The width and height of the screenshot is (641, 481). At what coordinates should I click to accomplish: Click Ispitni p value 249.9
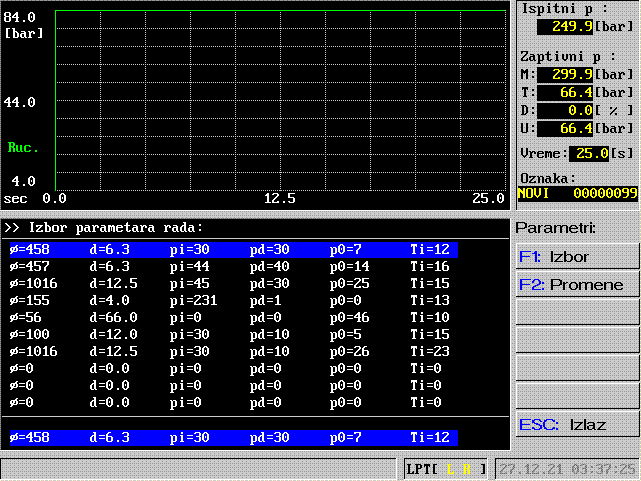point(565,27)
